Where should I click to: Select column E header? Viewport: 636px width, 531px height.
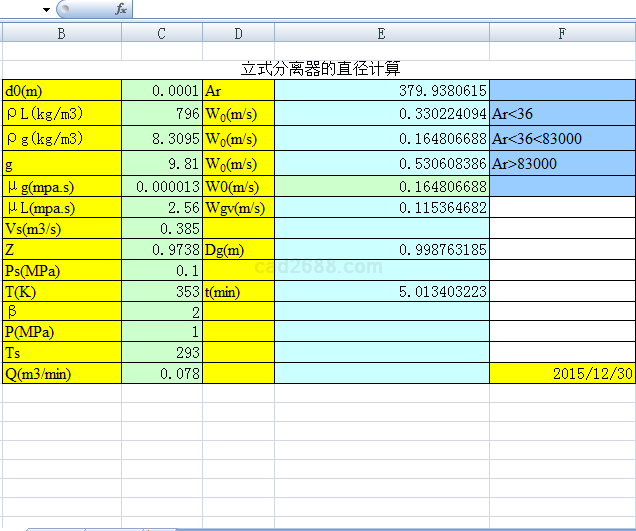tap(382, 34)
